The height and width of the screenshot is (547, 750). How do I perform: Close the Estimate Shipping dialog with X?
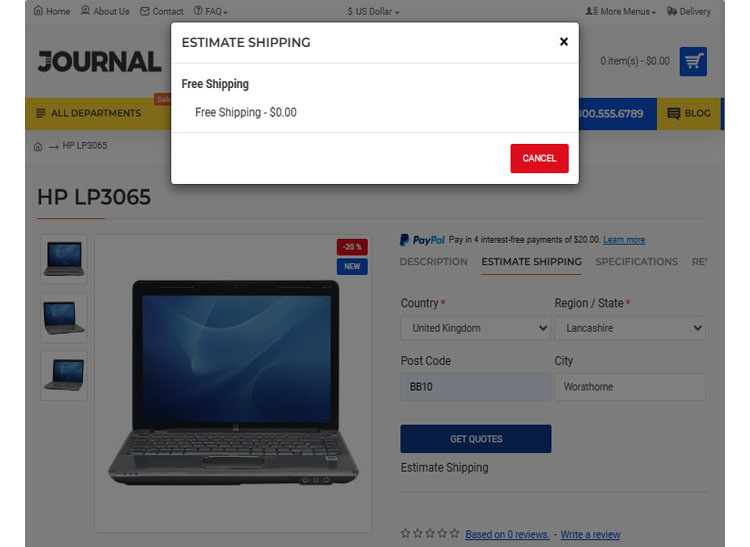[563, 42]
